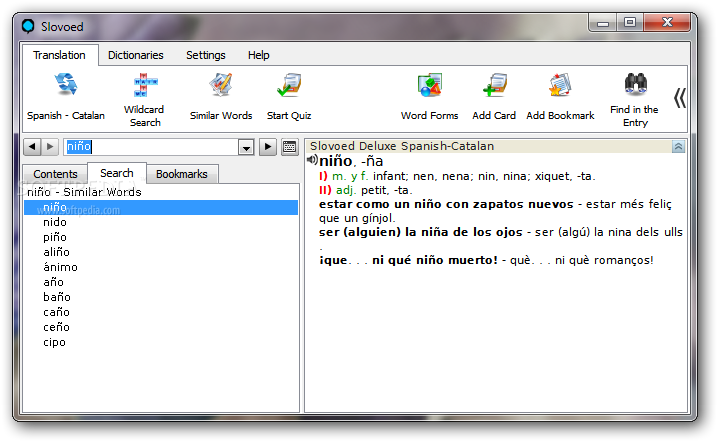Switch language direction with Spanish - Catalan icon
This screenshot has height=442, width=718.
[x=66, y=84]
